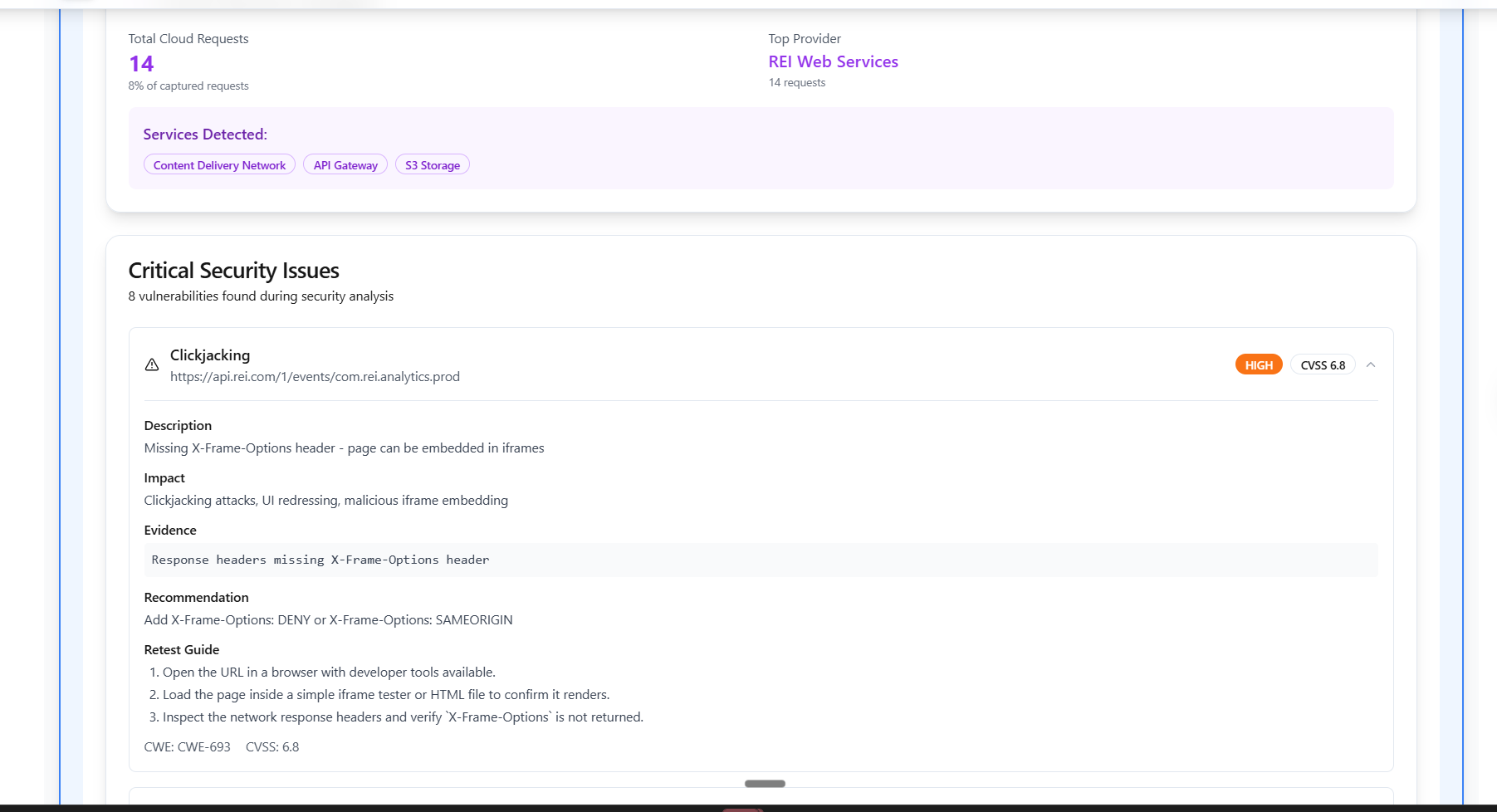Click the Top Provider label
This screenshot has width=1497, height=812.
(805, 39)
